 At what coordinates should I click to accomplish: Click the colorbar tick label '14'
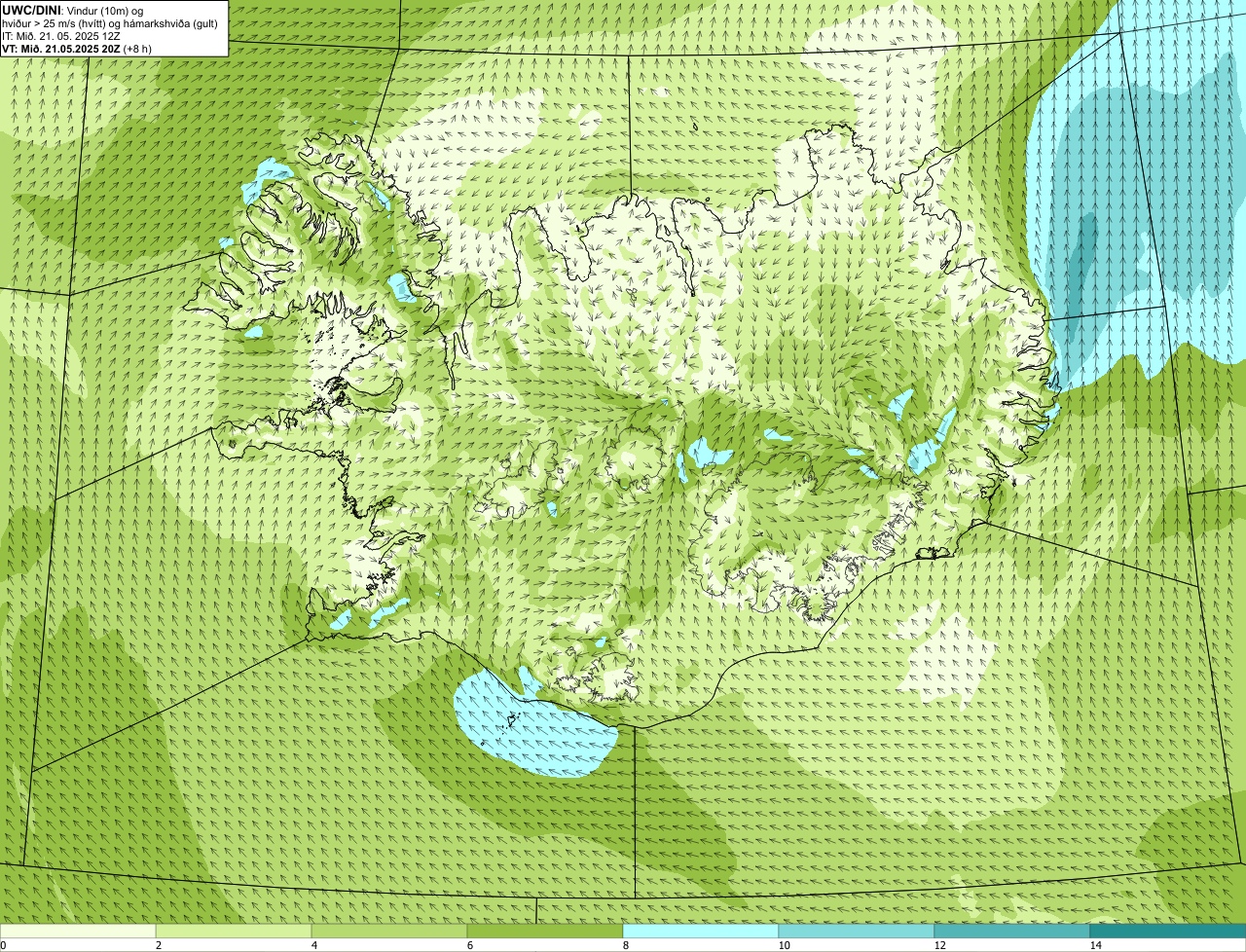pyautogui.click(x=1095, y=945)
